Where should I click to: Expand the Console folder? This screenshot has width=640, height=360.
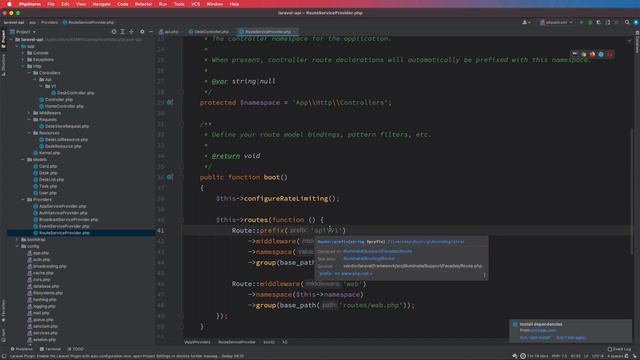pos(23,53)
